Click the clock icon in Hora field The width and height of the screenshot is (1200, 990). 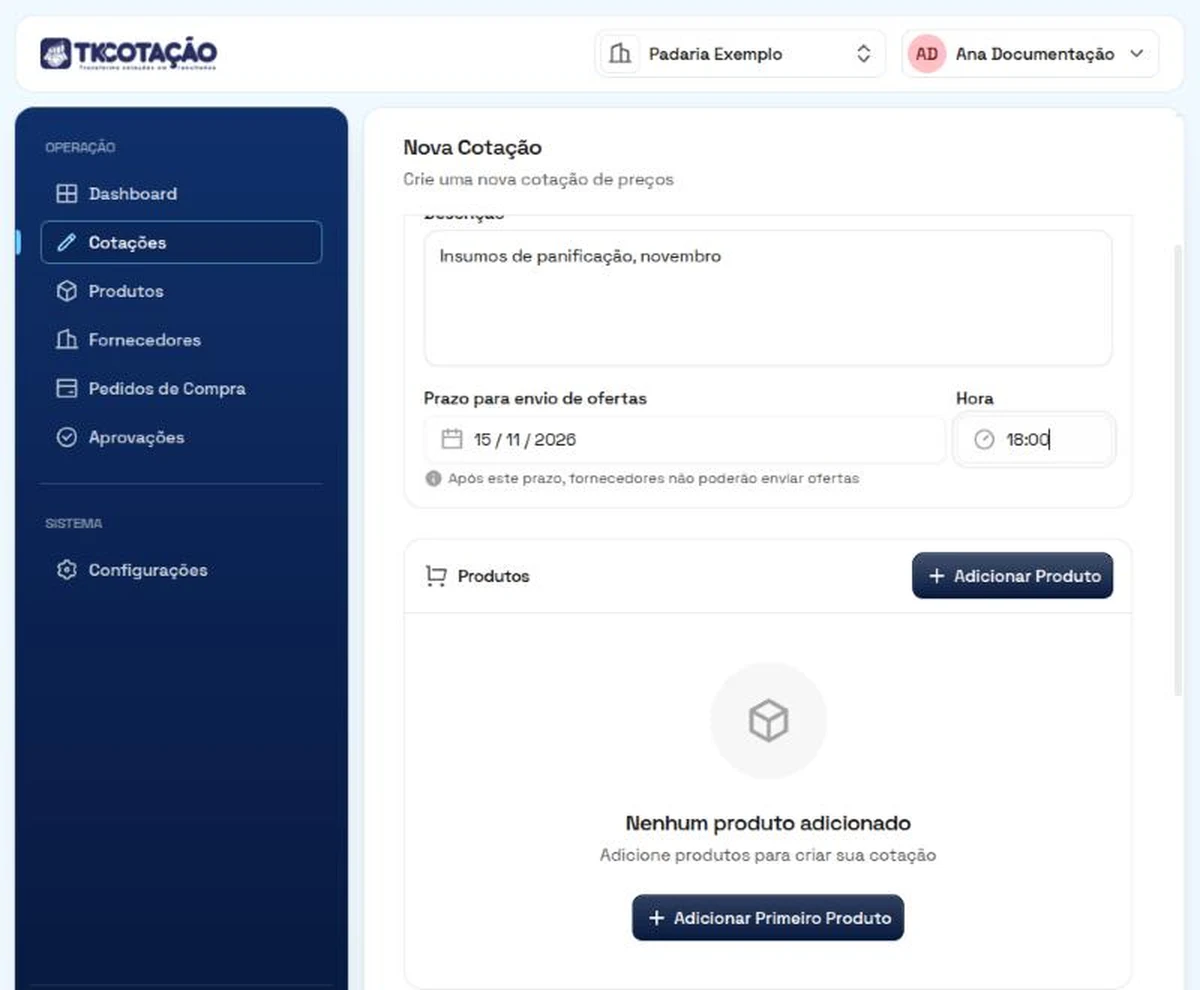click(984, 440)
